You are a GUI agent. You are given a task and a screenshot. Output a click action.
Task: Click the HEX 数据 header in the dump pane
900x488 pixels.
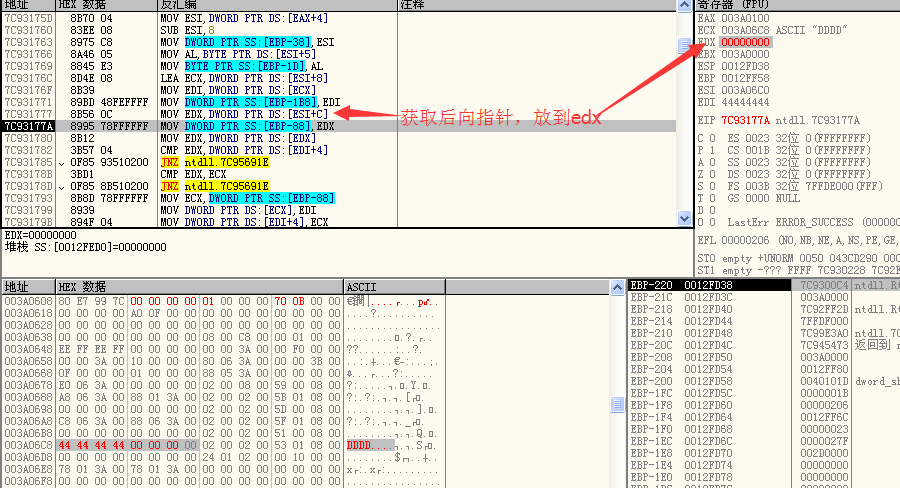pos(84,287)
